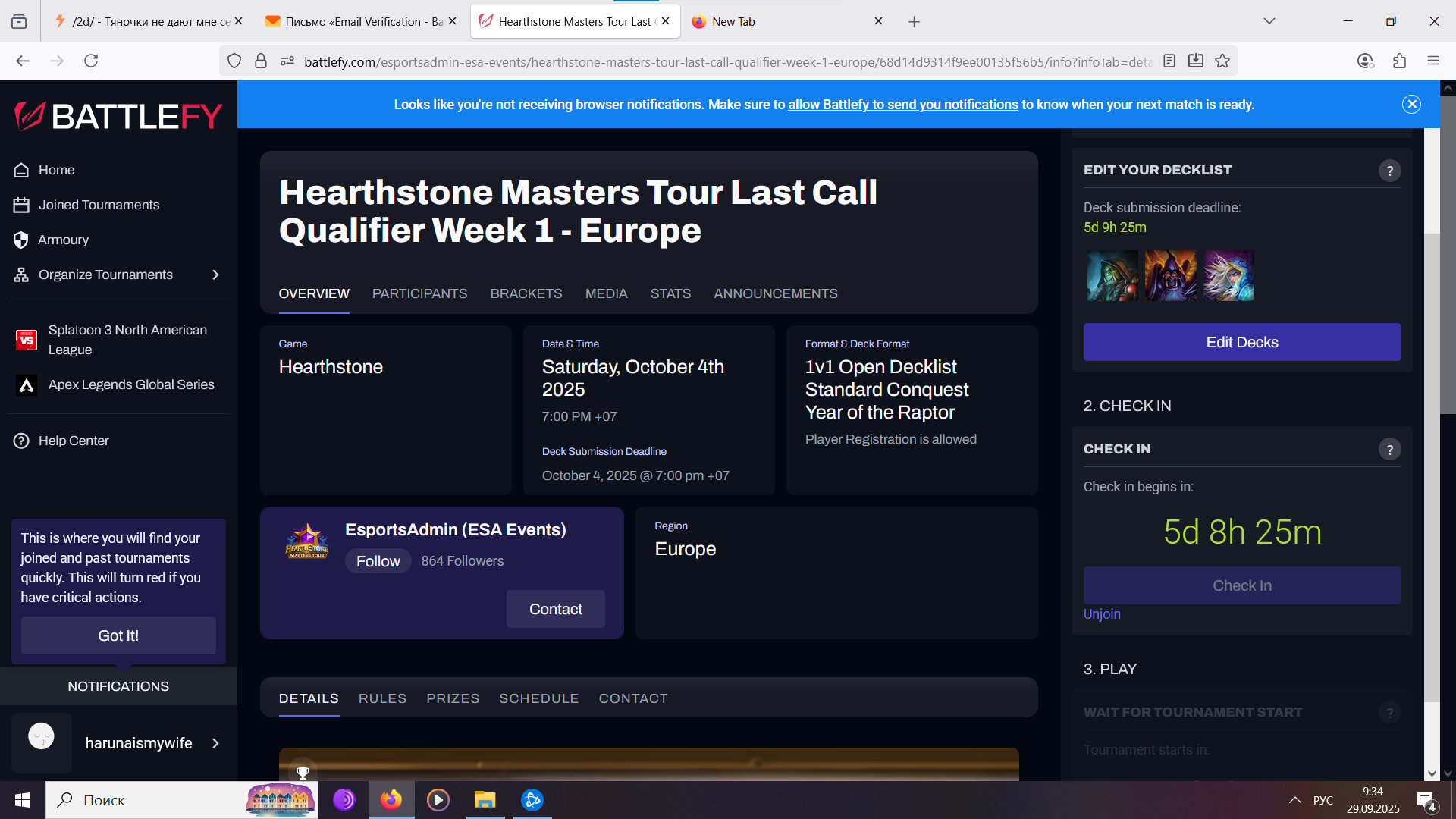The width and height of the screenshot is (1456, 819).
Task: Open Armoury shield icon in sidebar
Action: [x=21, y=240]
